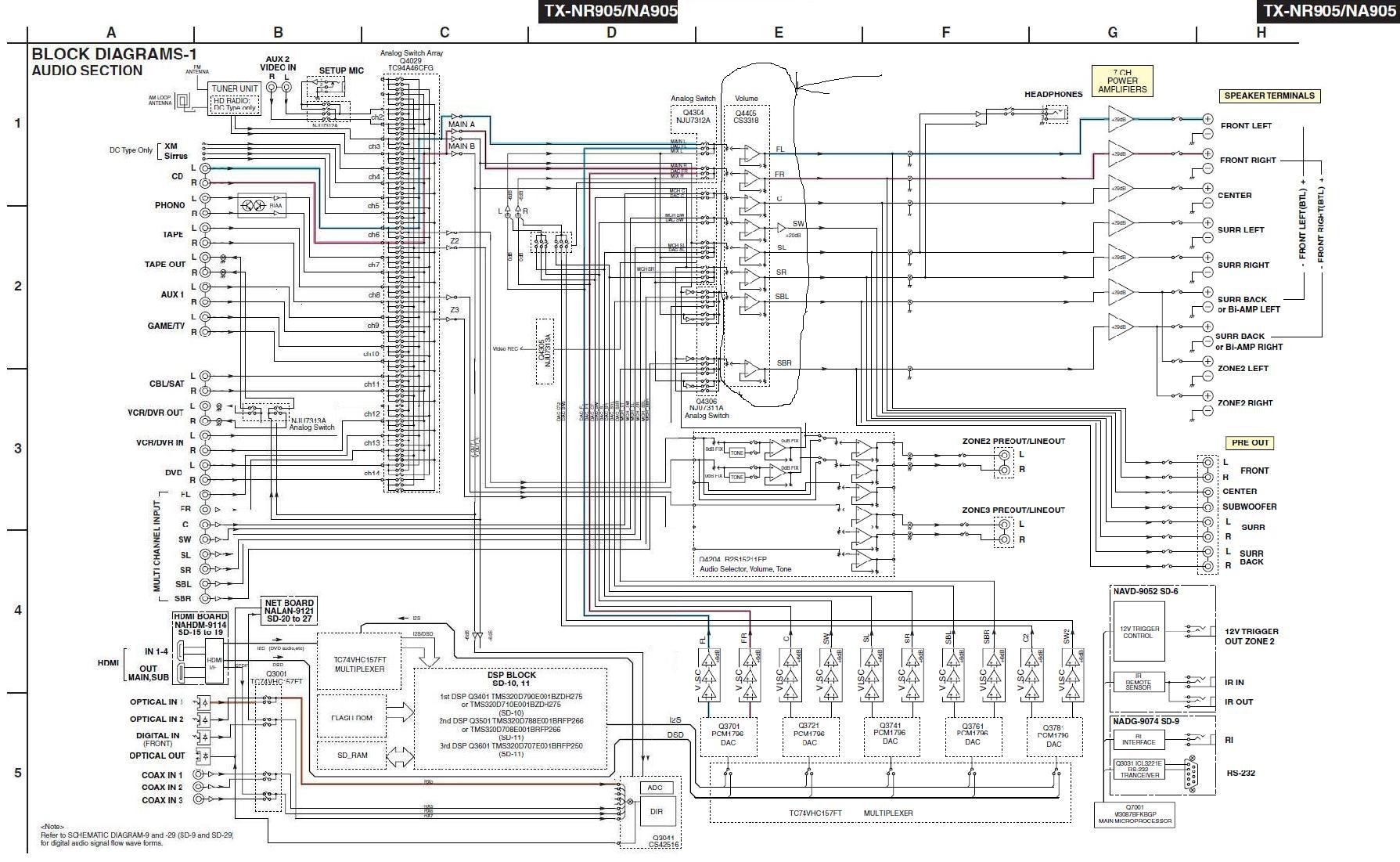
Task: Click the FL VSC buffer stage above DAC
Action: [x=708, y=675]
